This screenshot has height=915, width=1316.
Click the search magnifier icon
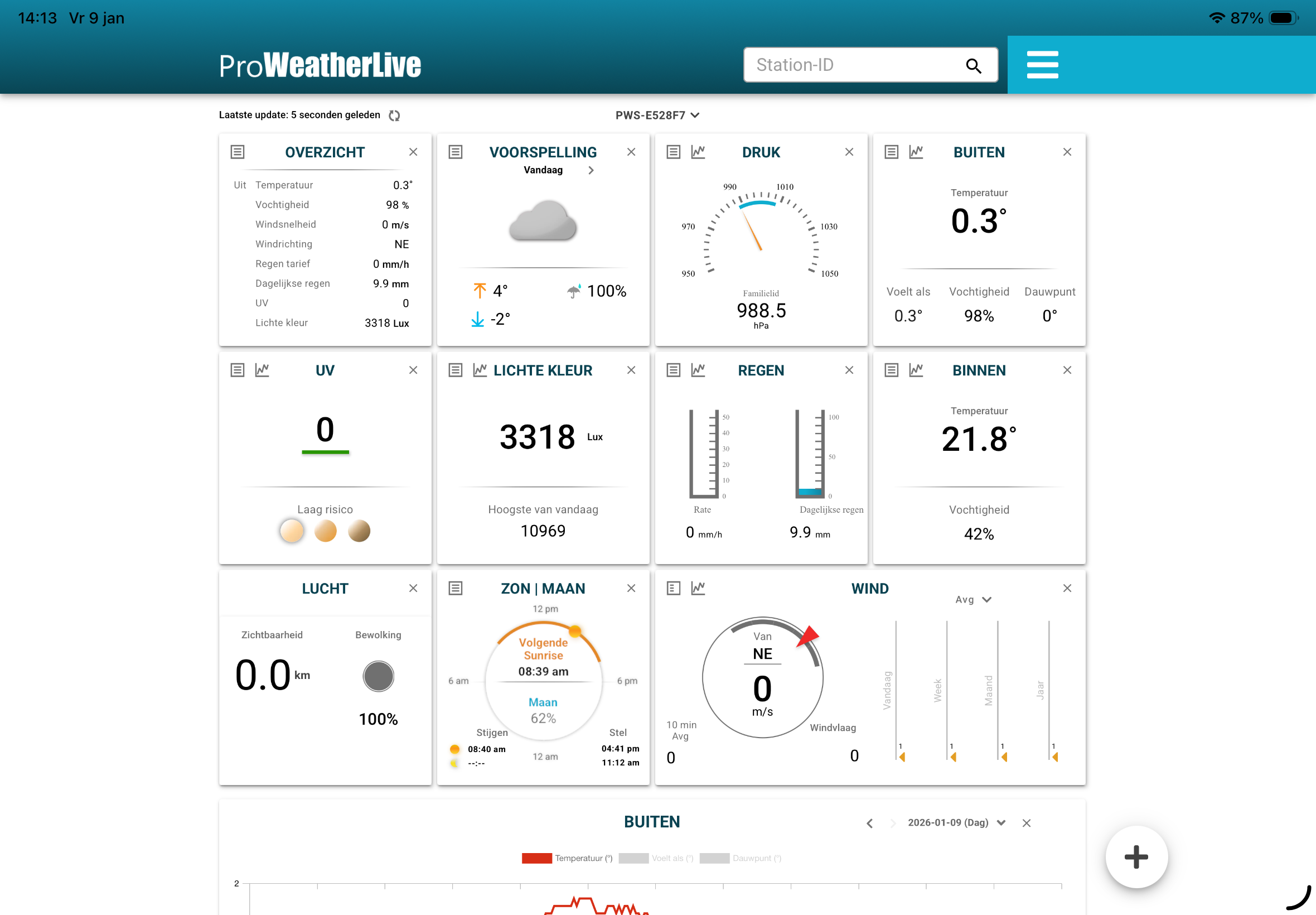click(973, 66)
